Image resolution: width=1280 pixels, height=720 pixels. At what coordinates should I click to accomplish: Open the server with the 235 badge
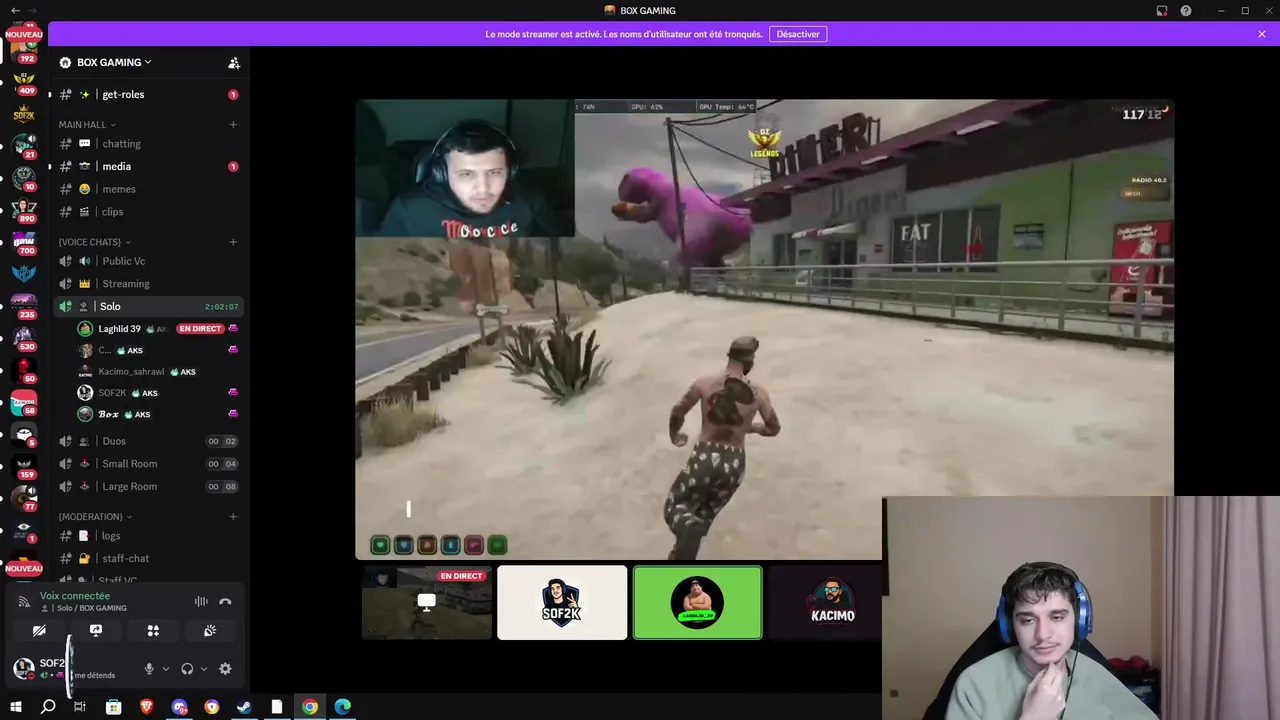coord(24,306)
